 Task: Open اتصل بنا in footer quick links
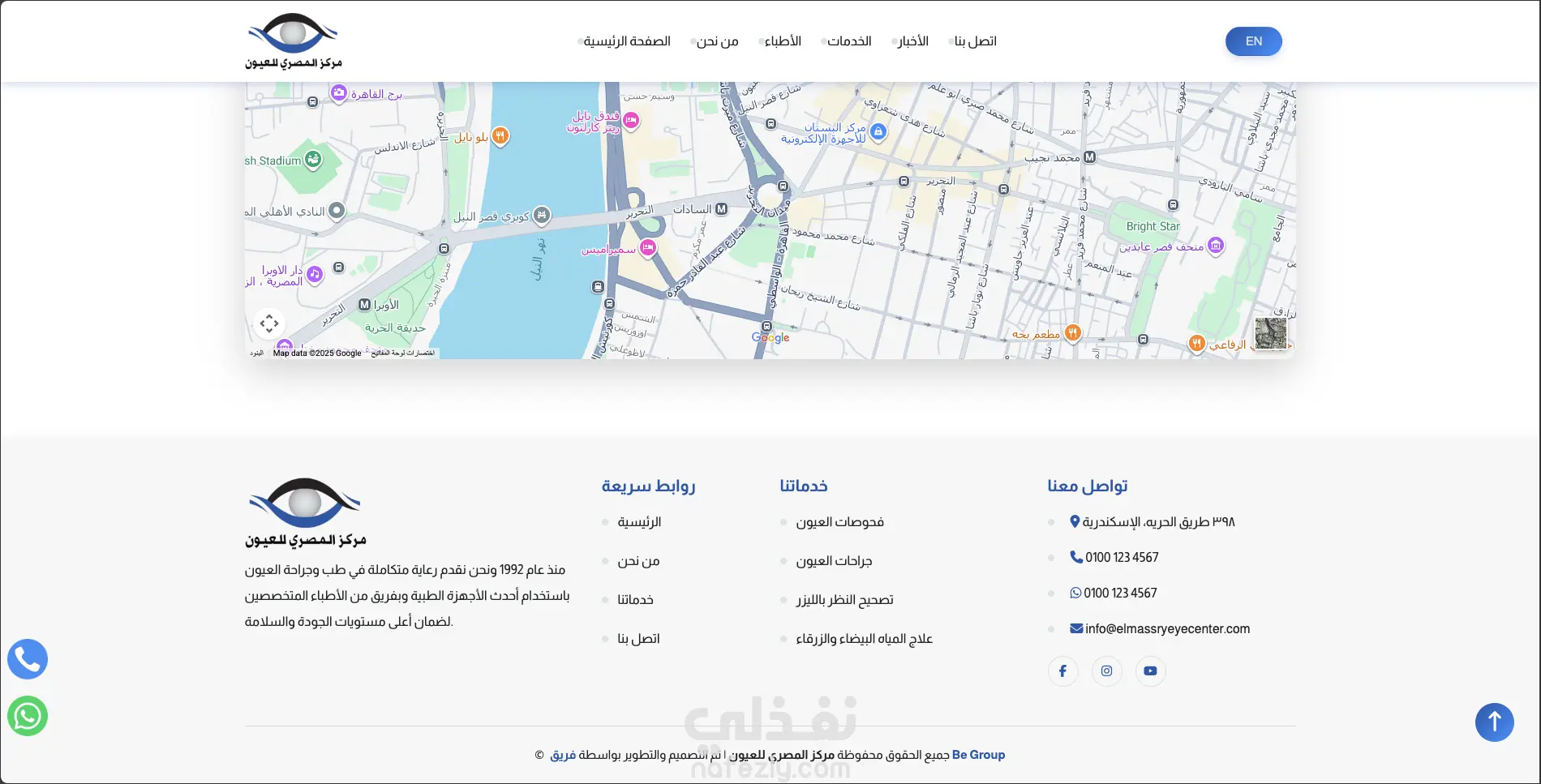point(638,639)
